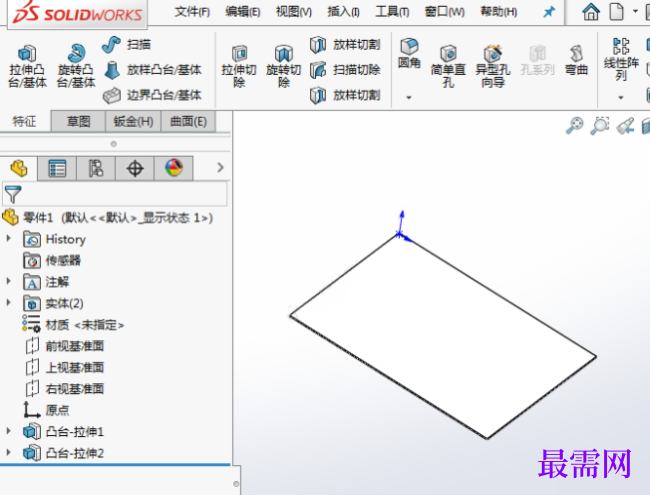
Task: Open the 工具(T) Tools menu
Action: pos(393,12)
